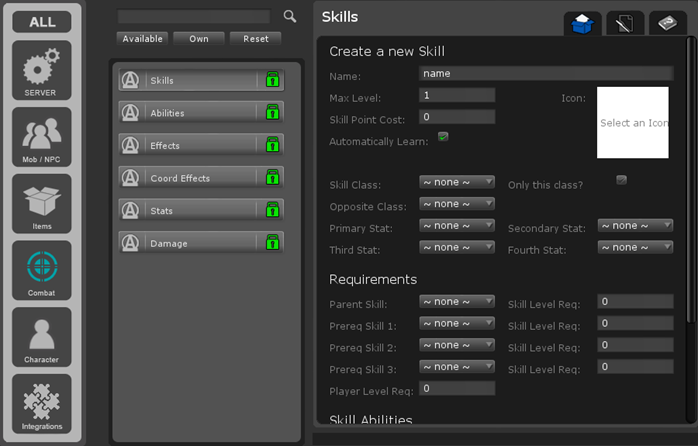Open the Integrations puzzle category
698x446 pixels.
click(41, 403)
